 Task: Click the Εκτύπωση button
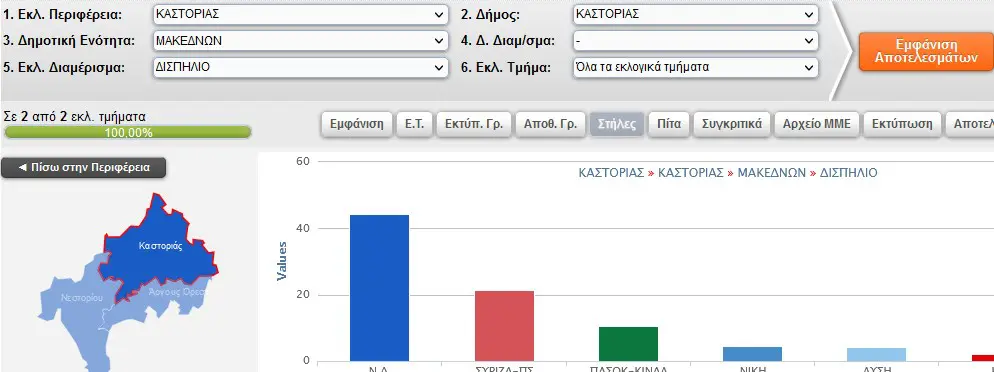click(902, 124)
